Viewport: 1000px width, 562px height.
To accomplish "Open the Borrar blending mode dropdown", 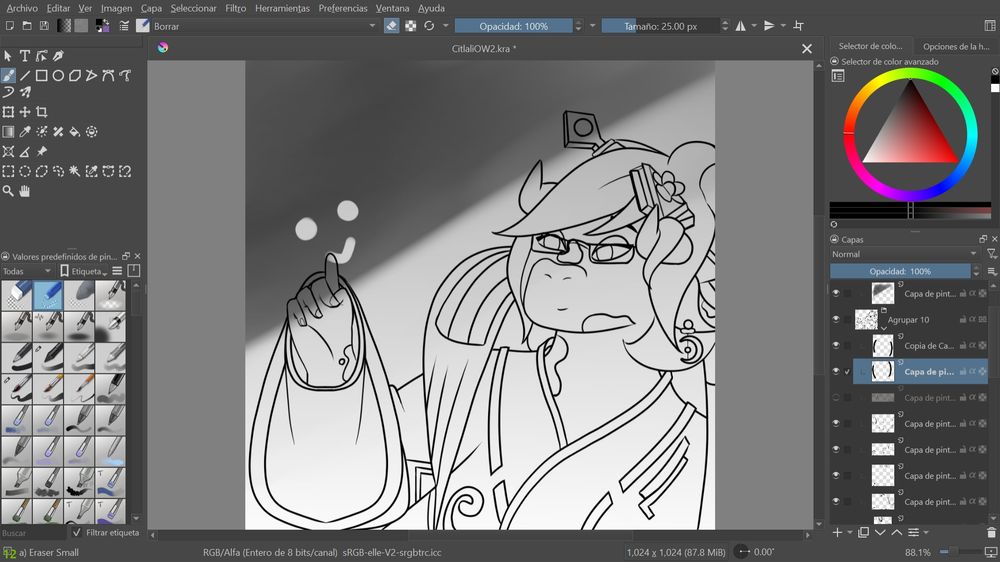I will pos(264,26).
